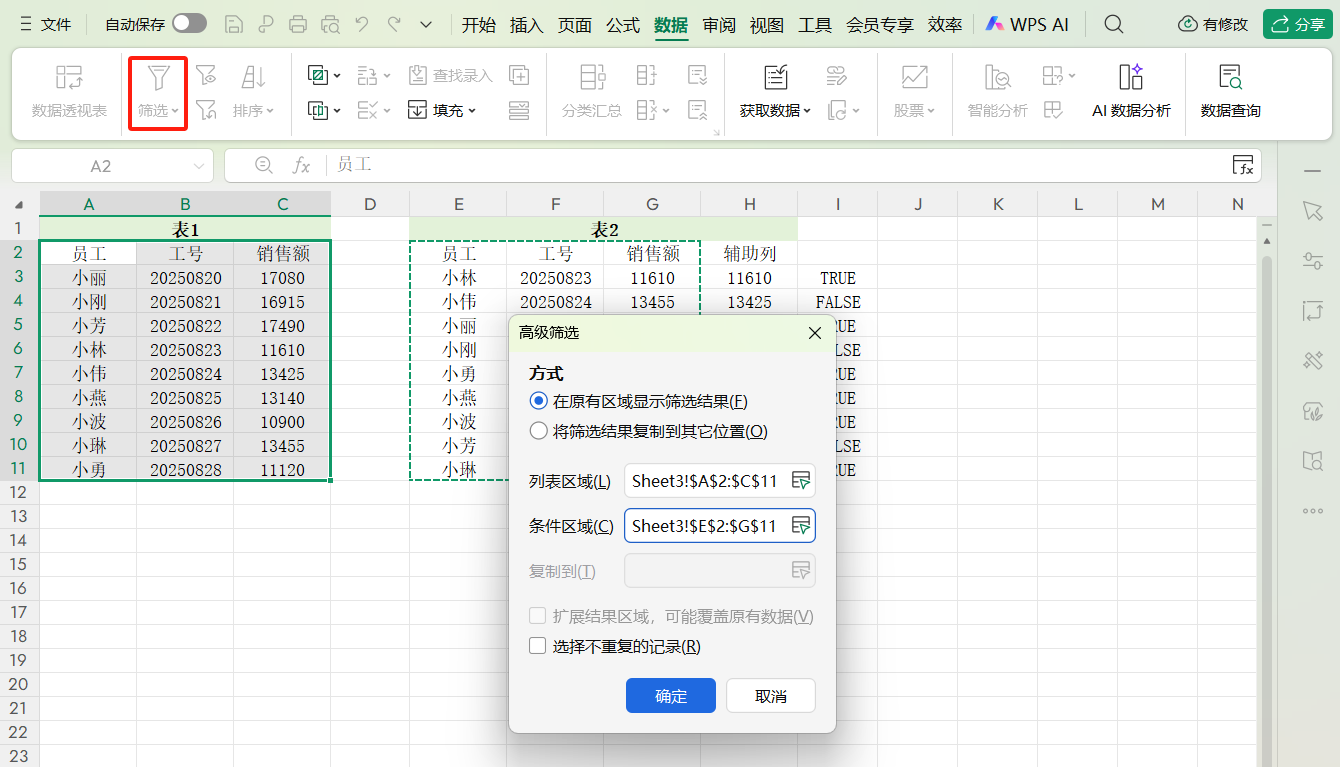The width and height of the screenshot is (1340, 767).
Task: Click the reapply filter funnel icon
Action: 206,110
